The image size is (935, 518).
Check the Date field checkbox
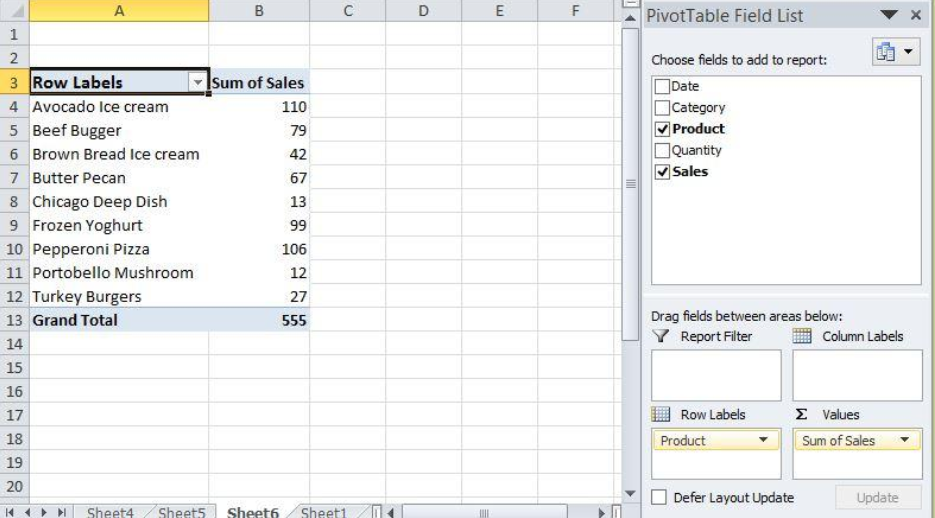coord(662,86)
